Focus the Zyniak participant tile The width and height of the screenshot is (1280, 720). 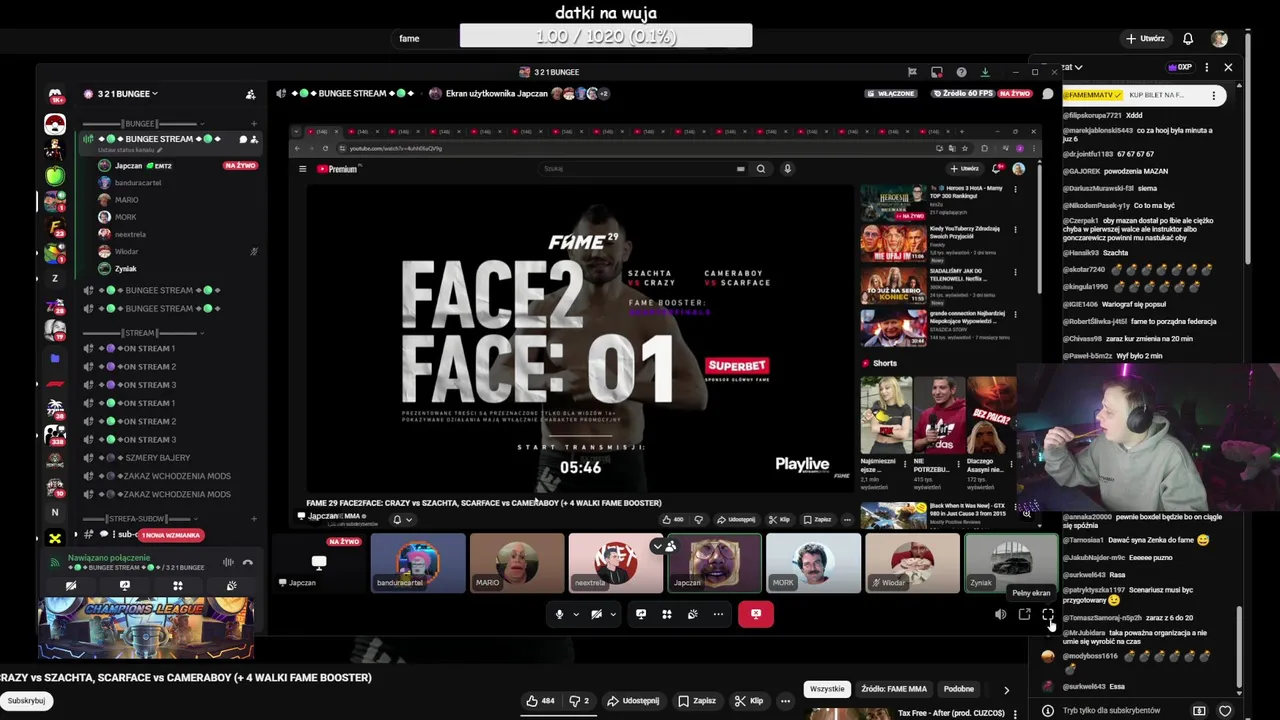click(x=1011, y=563)
